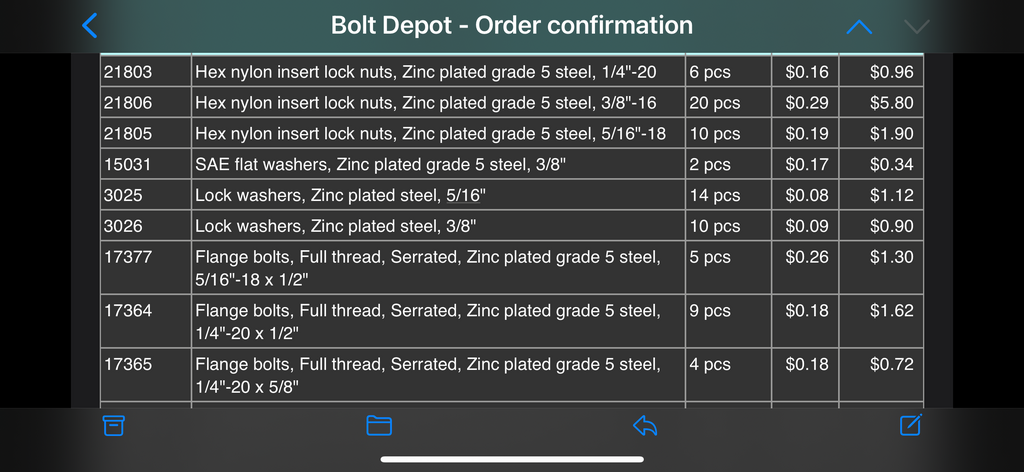Image resolution: width=1024 pixels, height=472 pixels.
Task: Select the $5.80 total for item 21806
Action: (881, 103)
